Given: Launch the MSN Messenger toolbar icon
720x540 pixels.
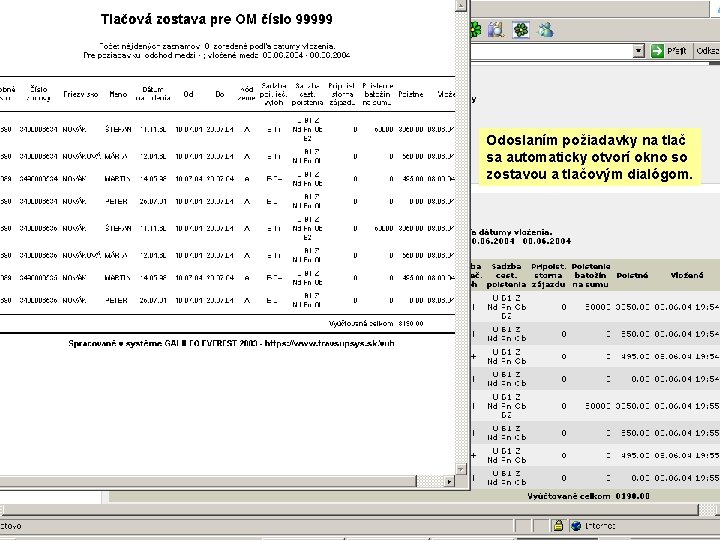Looking at the screenshot, I should tap(546, 30).
